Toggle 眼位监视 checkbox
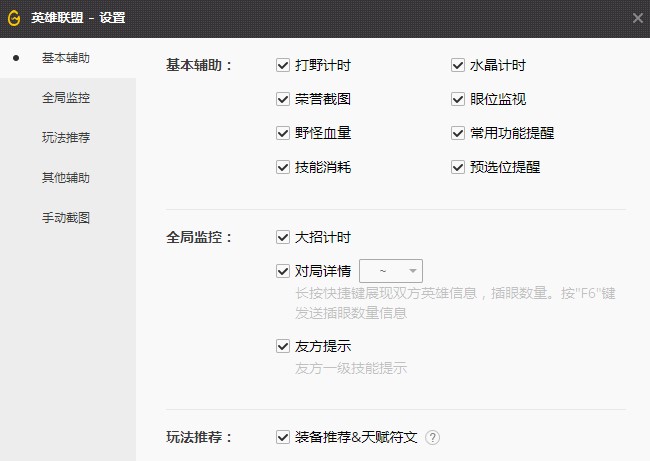650x461 pixels. pyautogui.click(x=458, y=99)
